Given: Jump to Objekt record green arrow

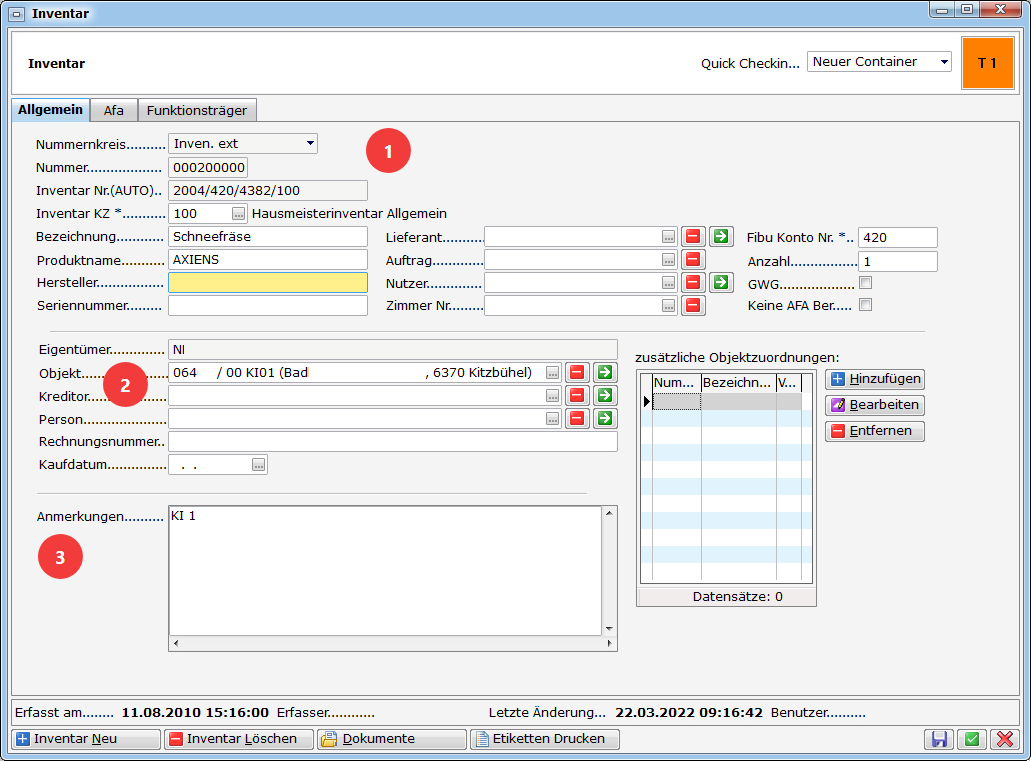Looking at the screenshot, I should [x=605, y=372].
